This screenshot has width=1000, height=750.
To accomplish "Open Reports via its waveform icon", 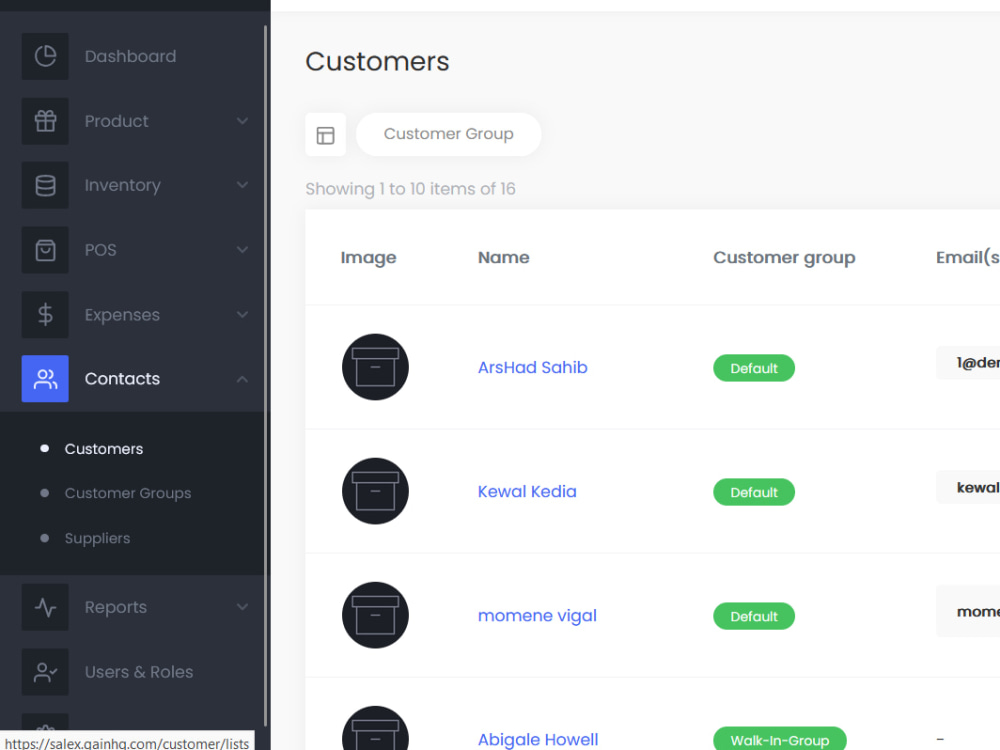I will click(x=45, y=607).
